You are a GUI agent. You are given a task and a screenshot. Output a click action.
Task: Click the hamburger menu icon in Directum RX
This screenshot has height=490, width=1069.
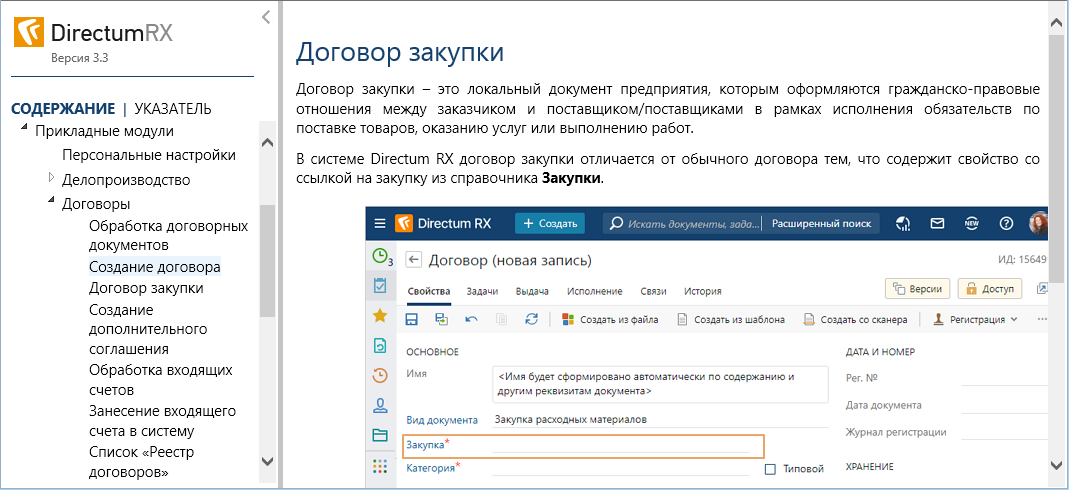(380, 223)
